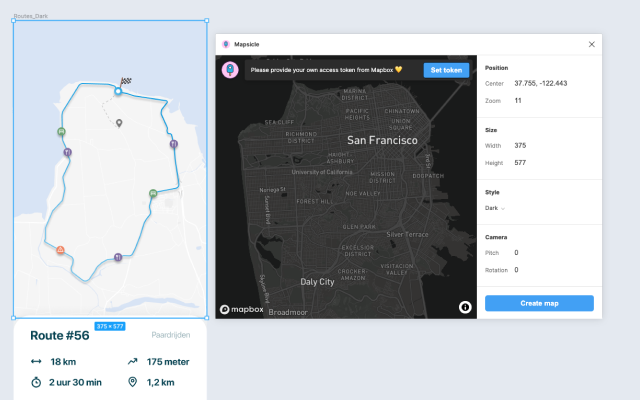Click the '175 meter' elevation text
Screen dimensions: 640x400
(168, 362)
